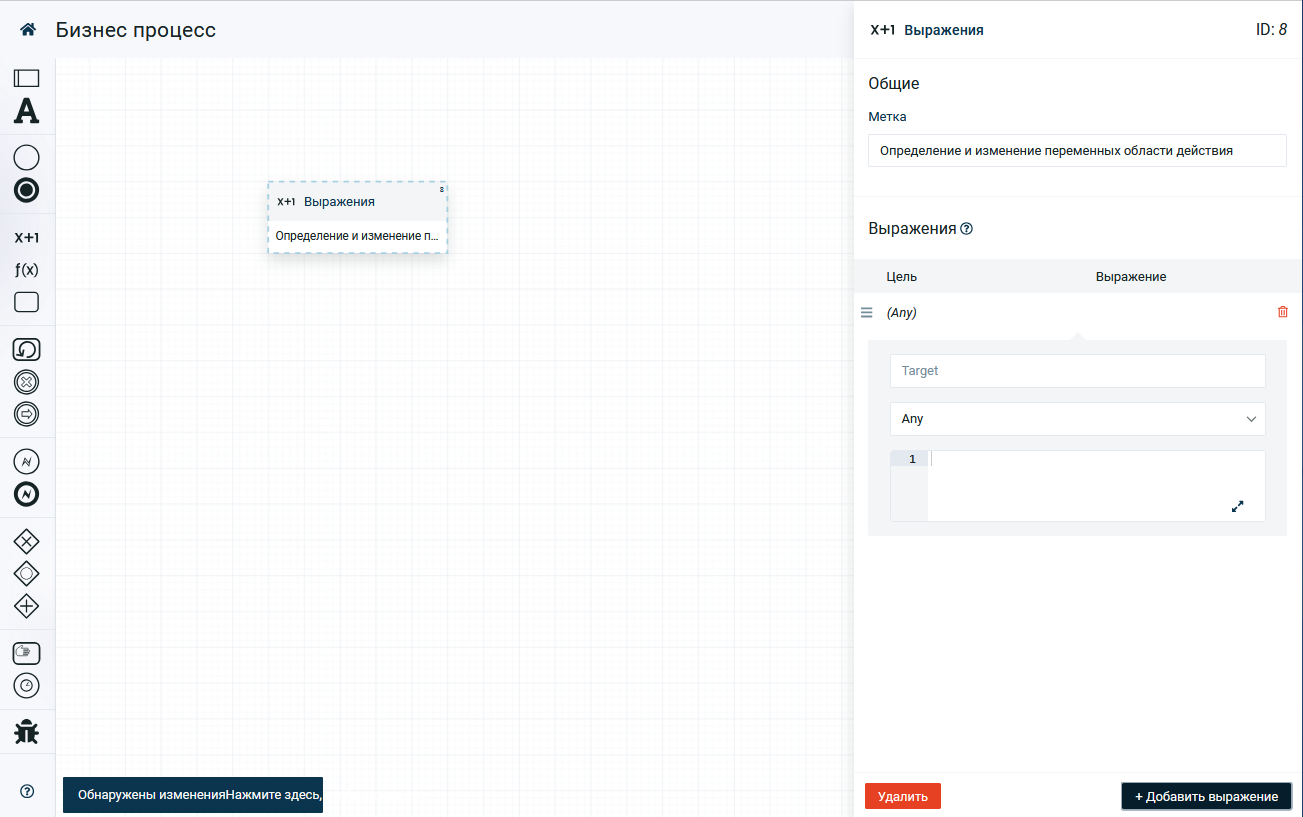Open help from sidebar question mark
Viewport: 1303px width, 817px height.
(27, 791)
